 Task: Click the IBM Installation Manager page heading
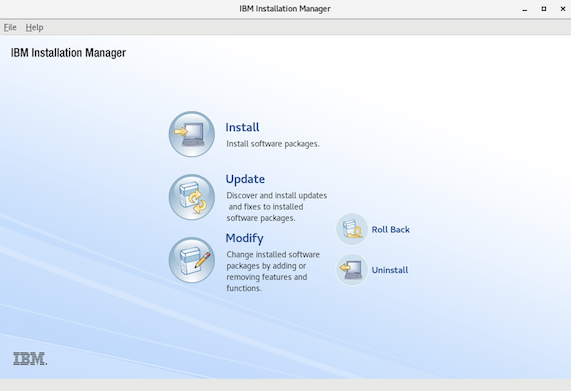[x=68, y=53]
